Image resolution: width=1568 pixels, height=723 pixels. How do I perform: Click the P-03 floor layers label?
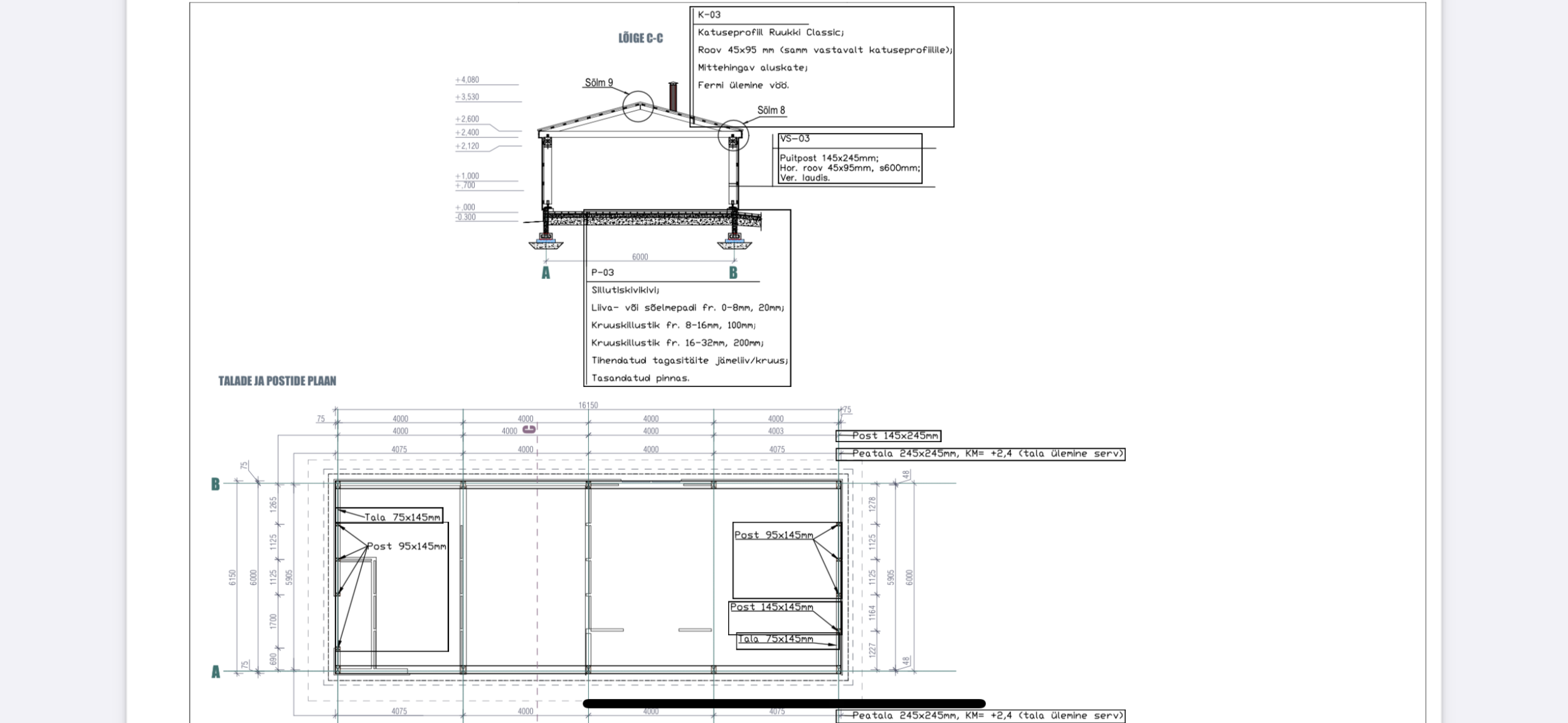click(x=602, y=273)
